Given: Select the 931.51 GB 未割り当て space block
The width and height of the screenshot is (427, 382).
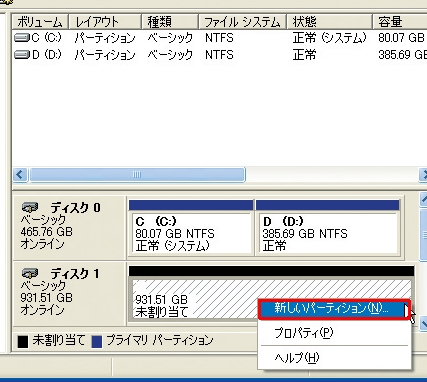Looking at the screenshot, I should click(271, 293).
